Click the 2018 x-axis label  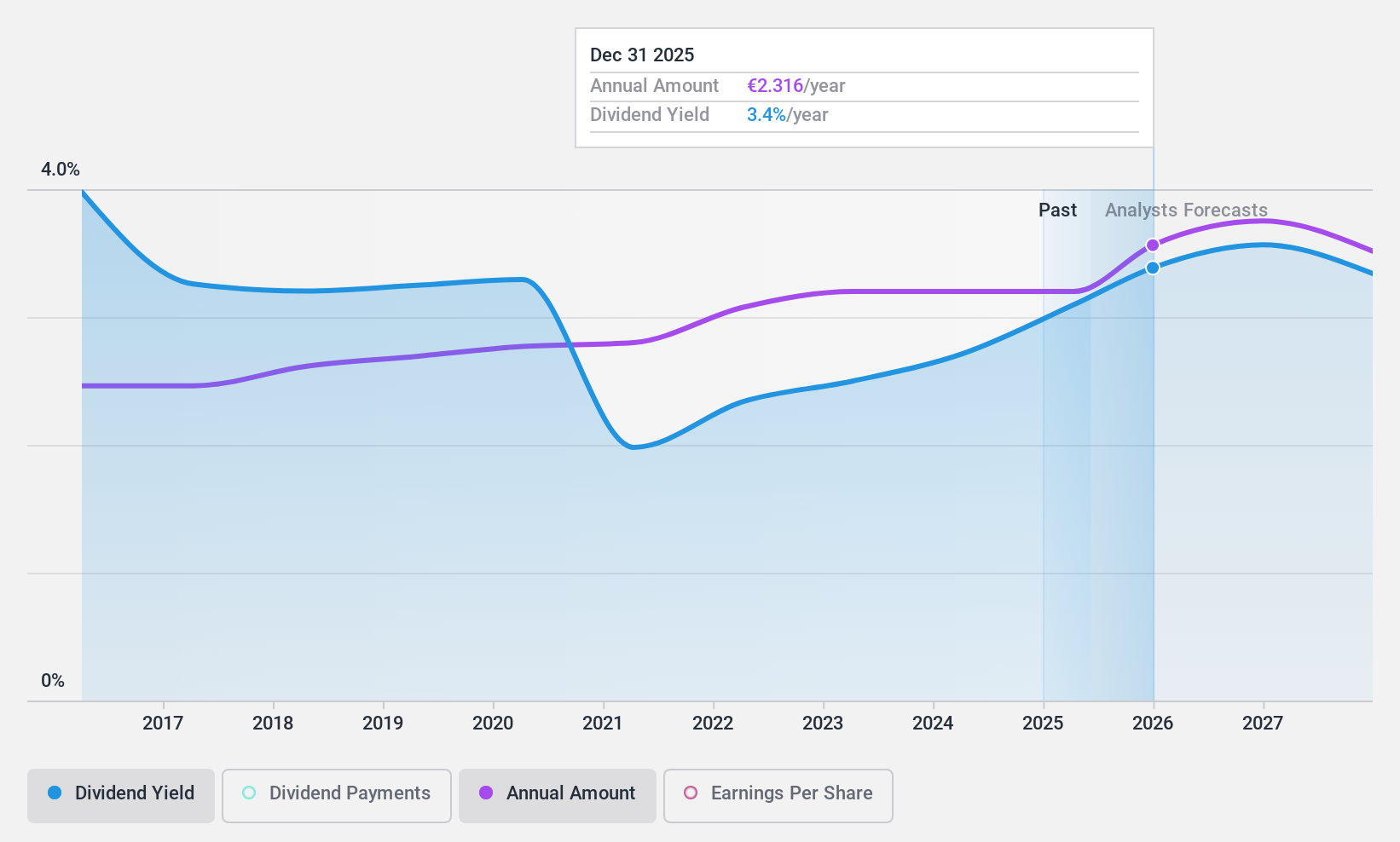click(x=273, y=724)
